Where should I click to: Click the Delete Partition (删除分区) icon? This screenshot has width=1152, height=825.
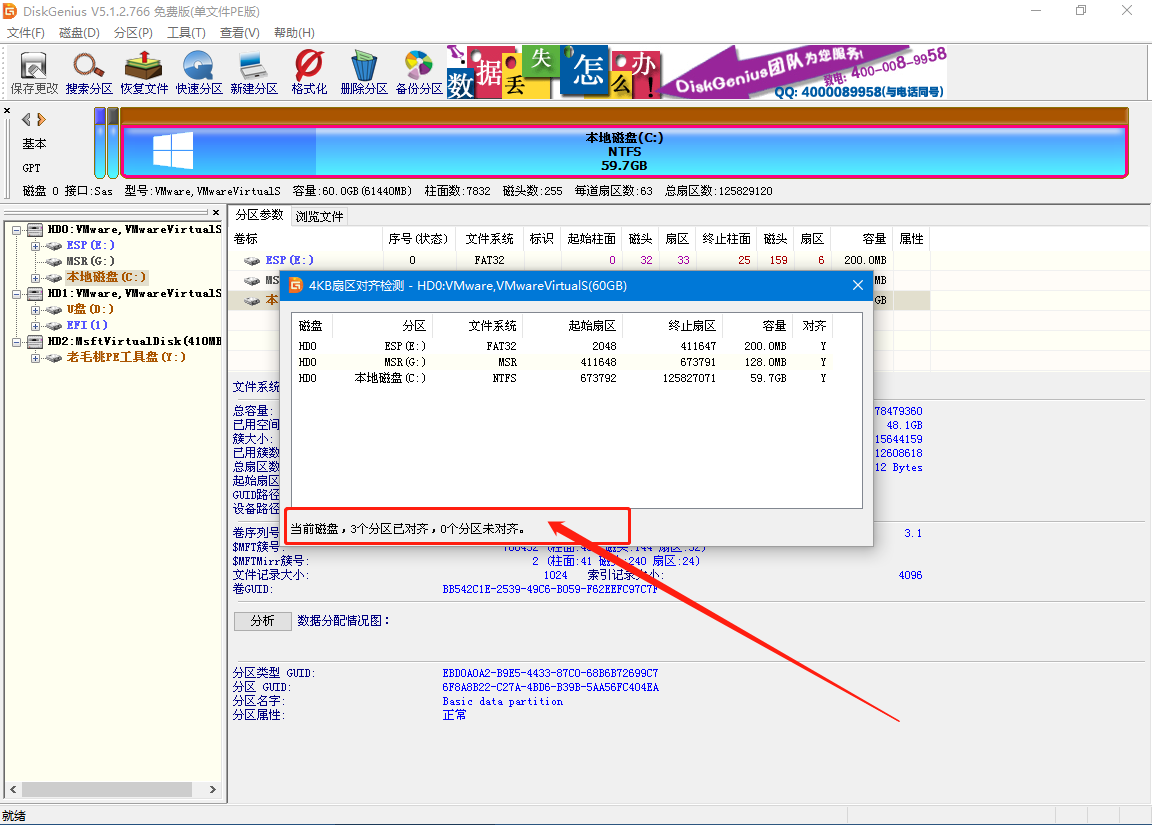364,73
